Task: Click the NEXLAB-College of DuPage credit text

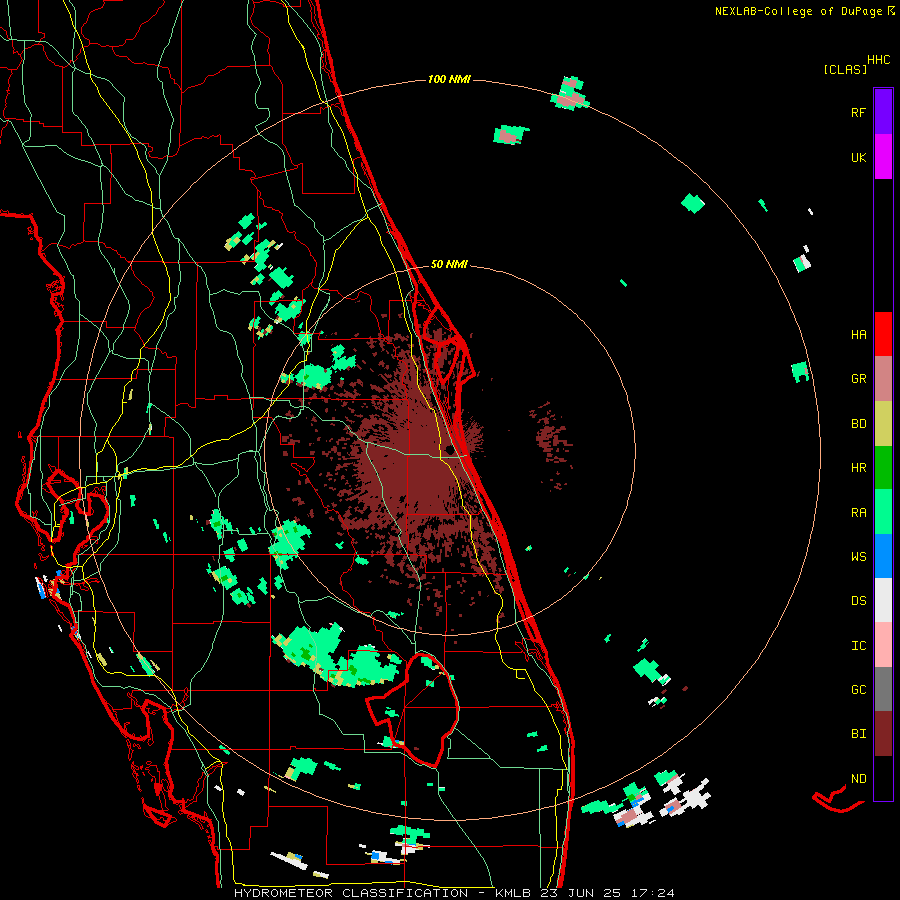Action: point(798,11)
